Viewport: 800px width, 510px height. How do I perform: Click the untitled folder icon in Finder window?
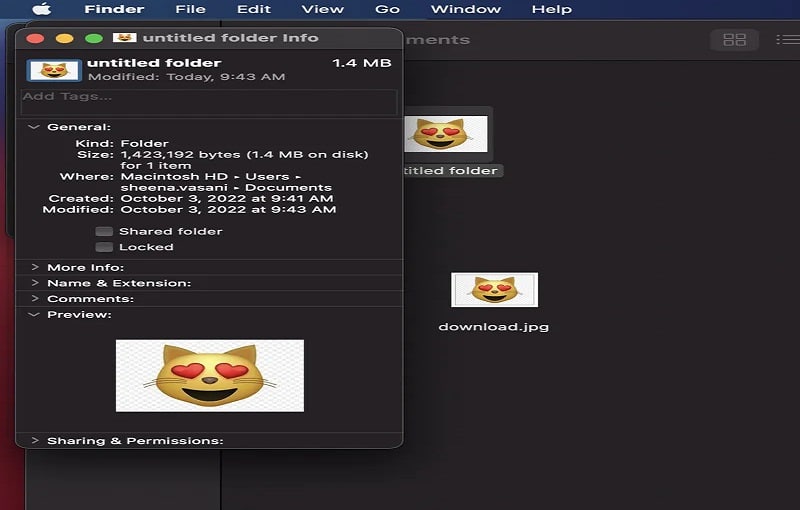pos(446,134)
